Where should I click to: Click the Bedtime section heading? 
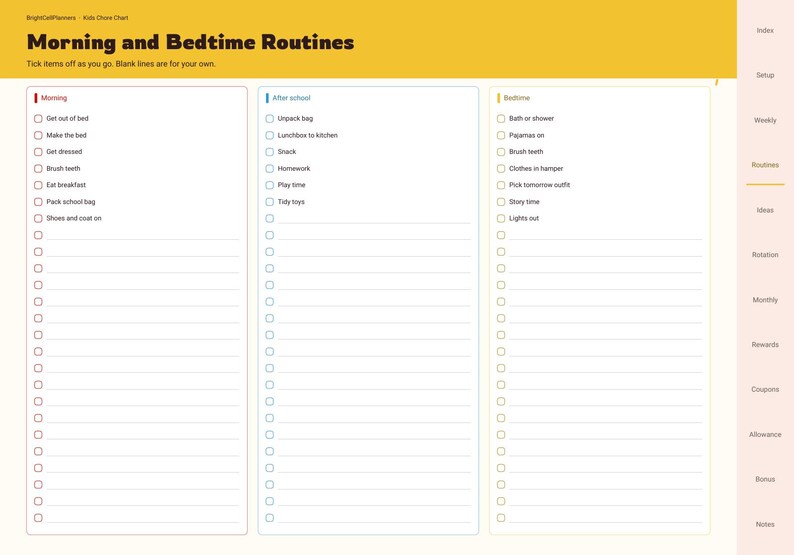point(517,98)
